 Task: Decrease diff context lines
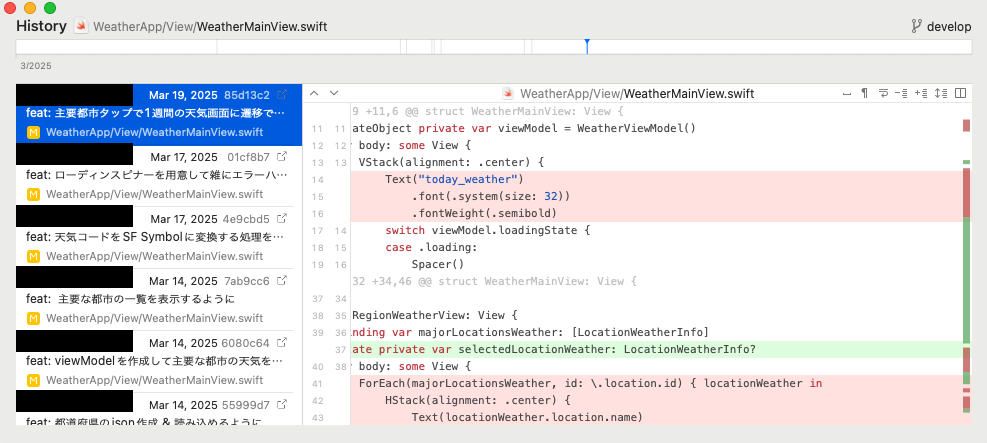pos(901,94)
